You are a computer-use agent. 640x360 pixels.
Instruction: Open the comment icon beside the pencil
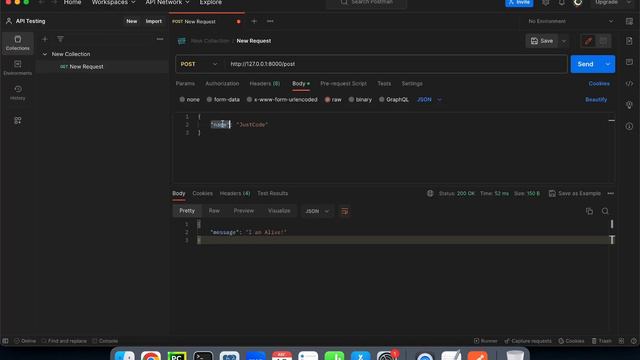pos(603,41)
